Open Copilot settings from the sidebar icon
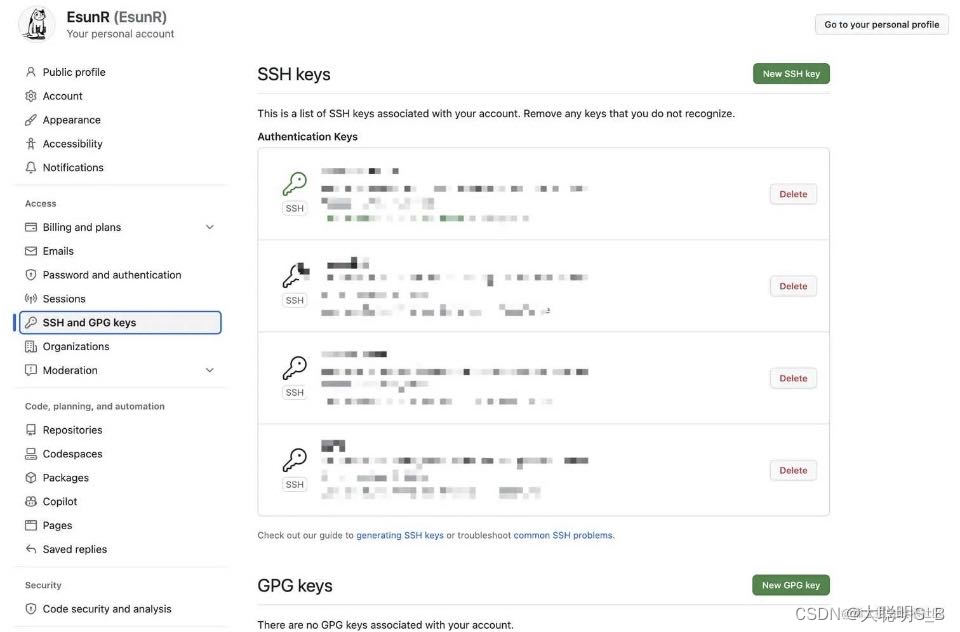 pos(30,501)
